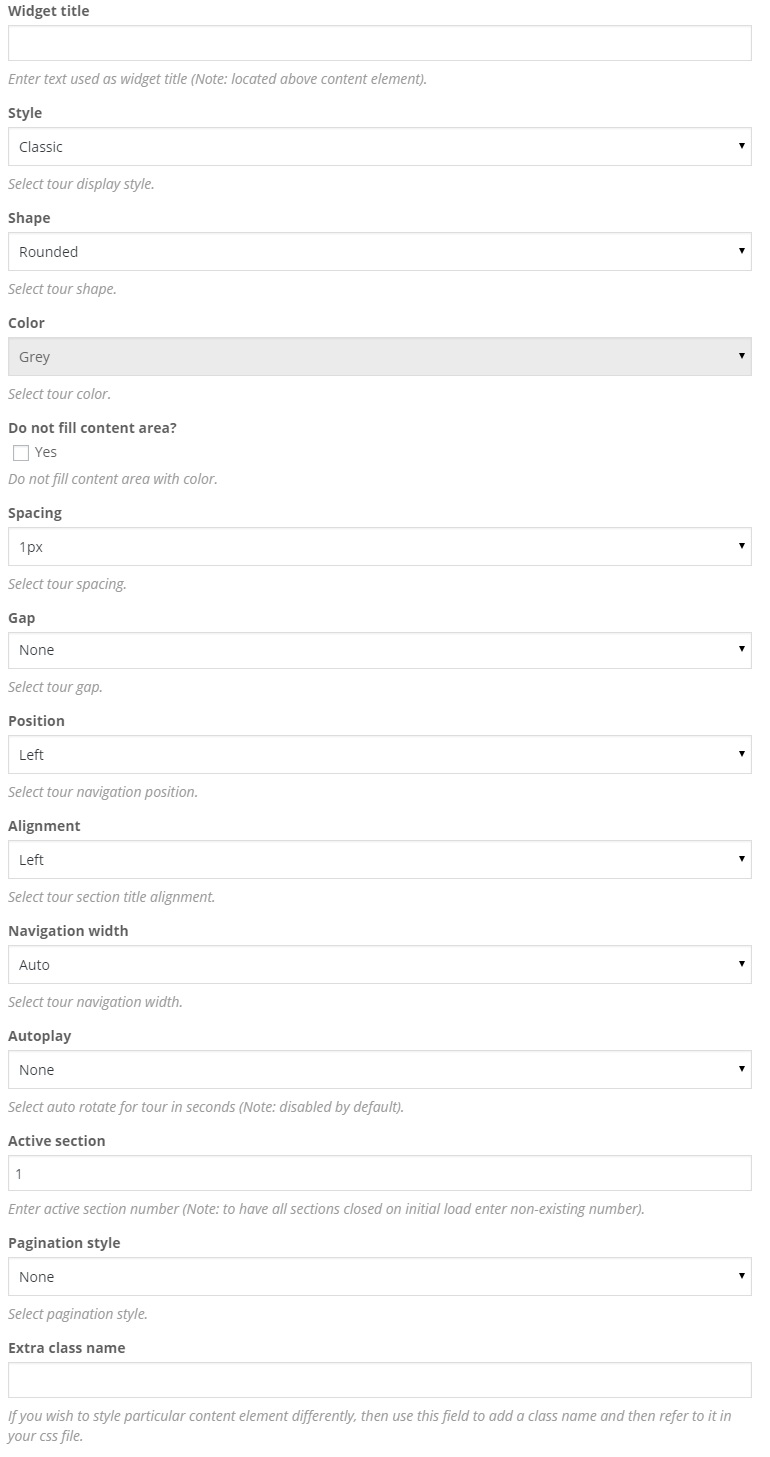770x1457 pixels.
Task: Click the Active section number field
Action: [x=379, y=1173]
